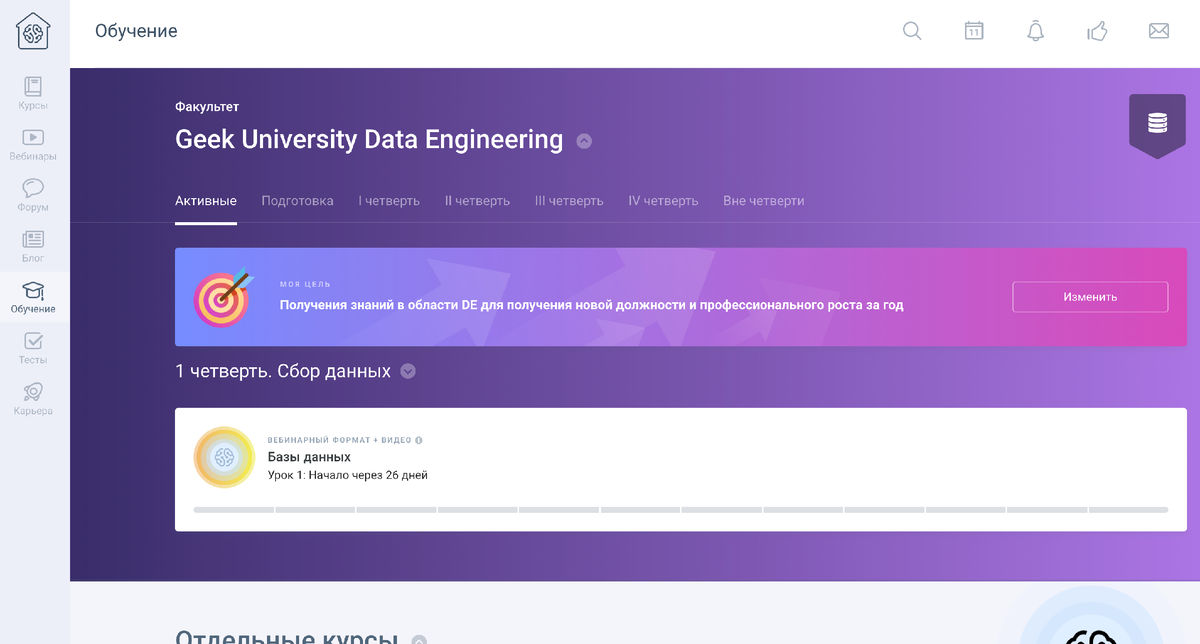Click info icon beside Вебинарный формат + видео
The image size is (1200, 644).
point(419,440)
